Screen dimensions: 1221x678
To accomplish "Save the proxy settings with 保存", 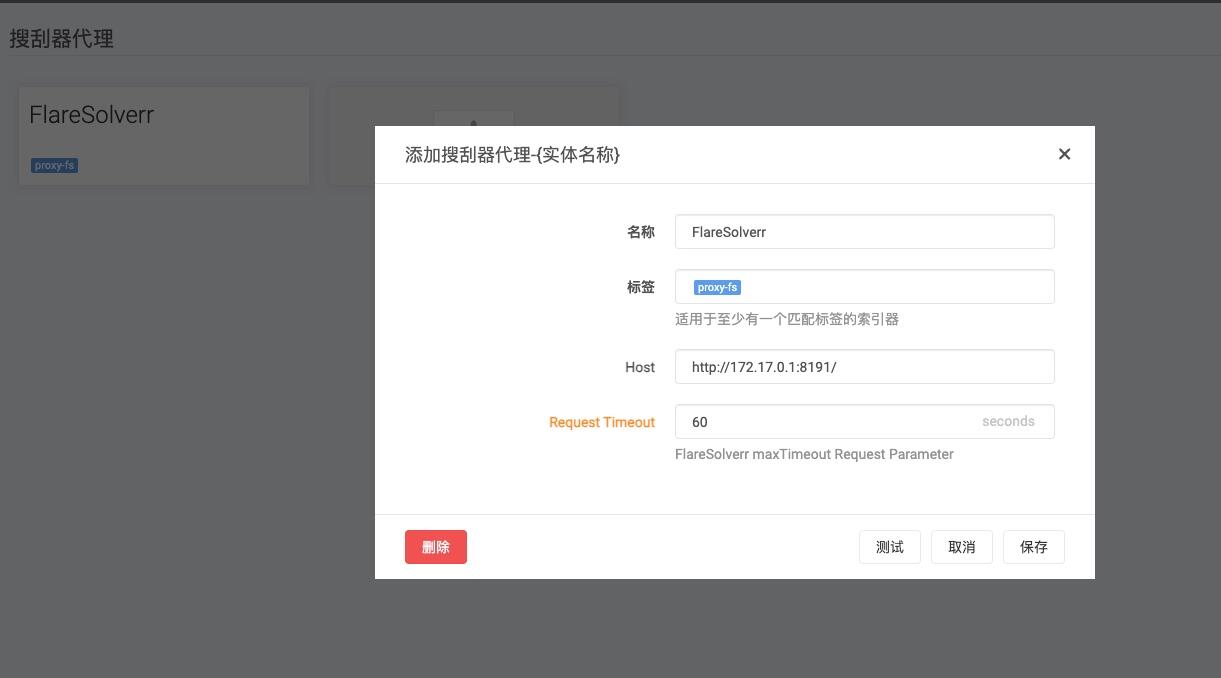I will tap(1033, 546).
